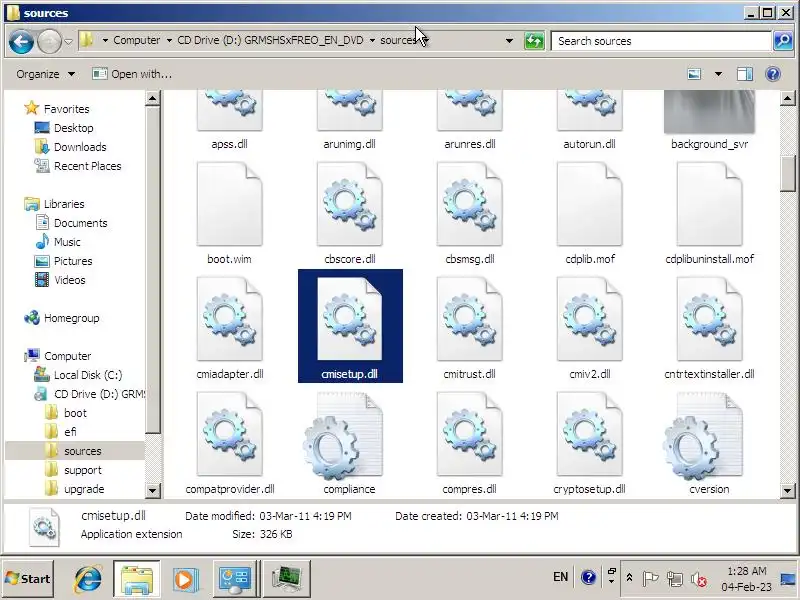Select the cbsmsg.dll file icon

point(469,204)
